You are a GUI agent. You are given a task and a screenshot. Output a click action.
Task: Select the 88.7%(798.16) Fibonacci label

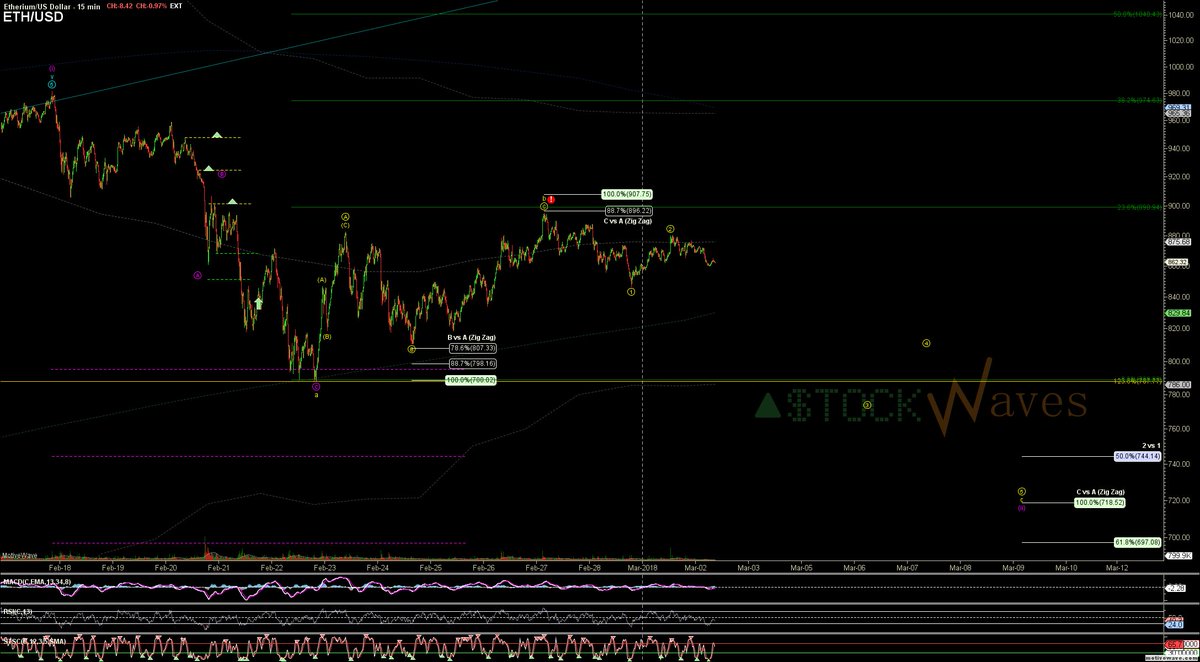pyautogui.click(x=471, y=363)
